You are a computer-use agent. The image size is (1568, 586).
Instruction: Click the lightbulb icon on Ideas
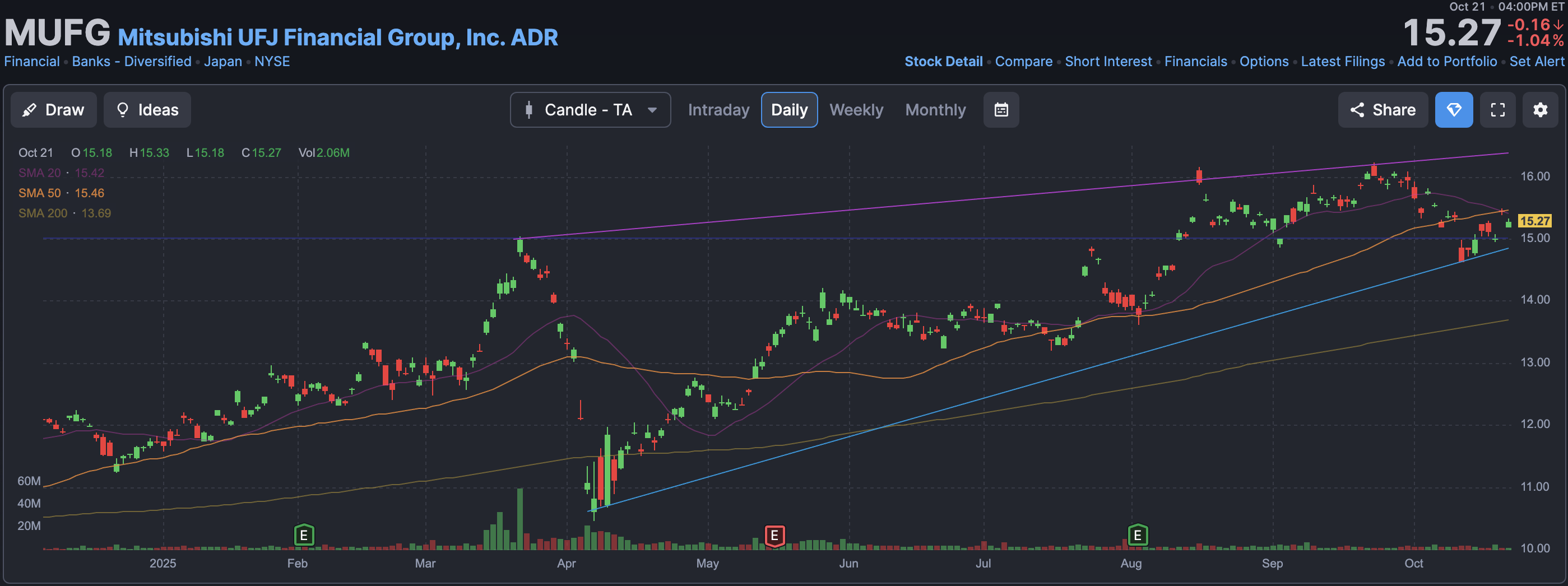click(122, 110)
